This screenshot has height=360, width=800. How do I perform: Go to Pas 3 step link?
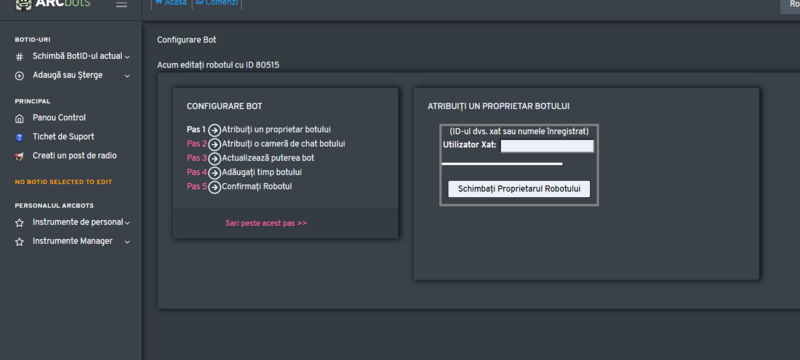click(197, 158)
